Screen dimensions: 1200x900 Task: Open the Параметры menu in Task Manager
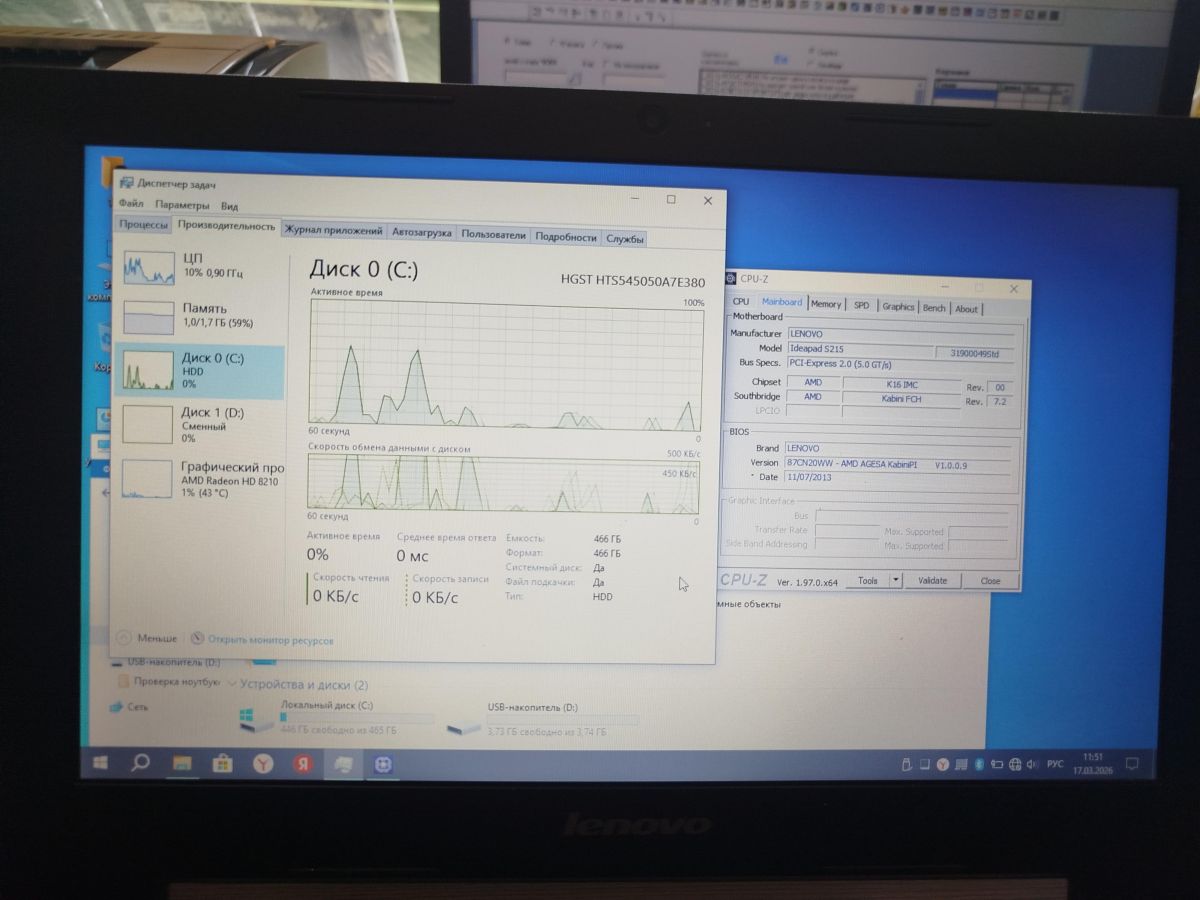pos(182,206)
